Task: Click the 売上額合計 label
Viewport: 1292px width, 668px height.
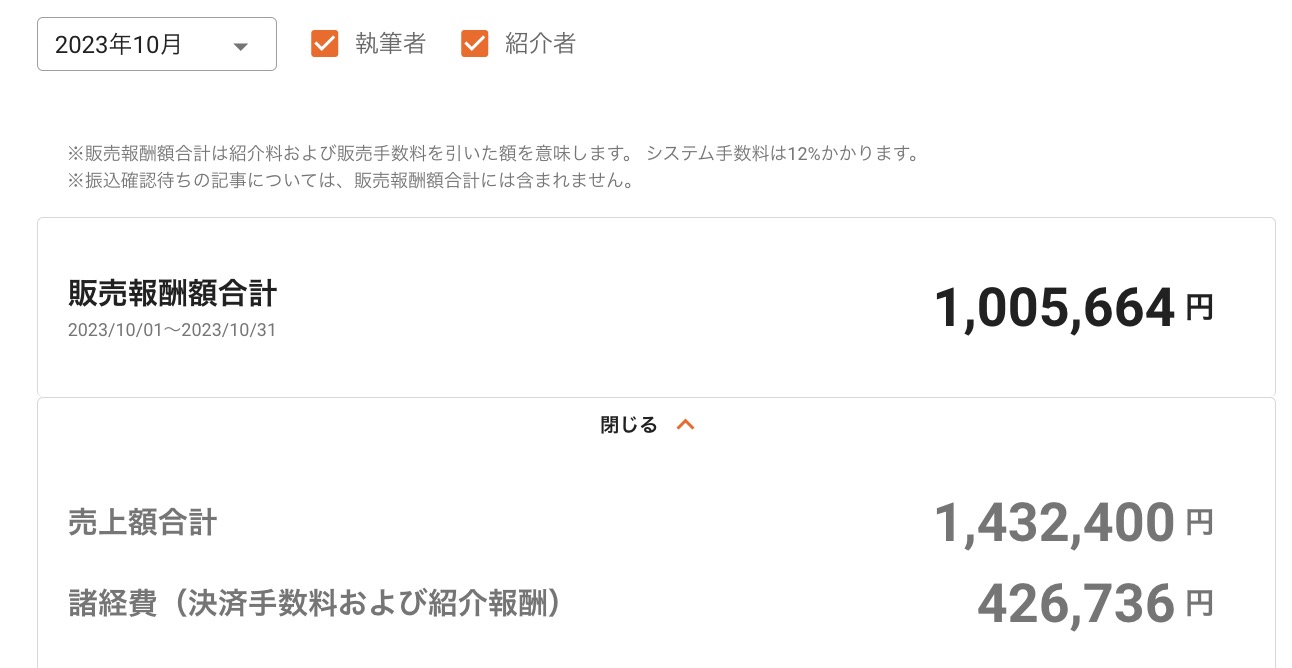Action: pos(142,522)
